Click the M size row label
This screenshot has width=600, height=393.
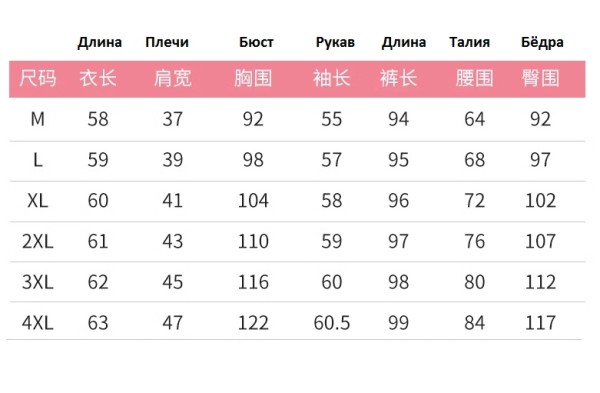tap(38, 119)
